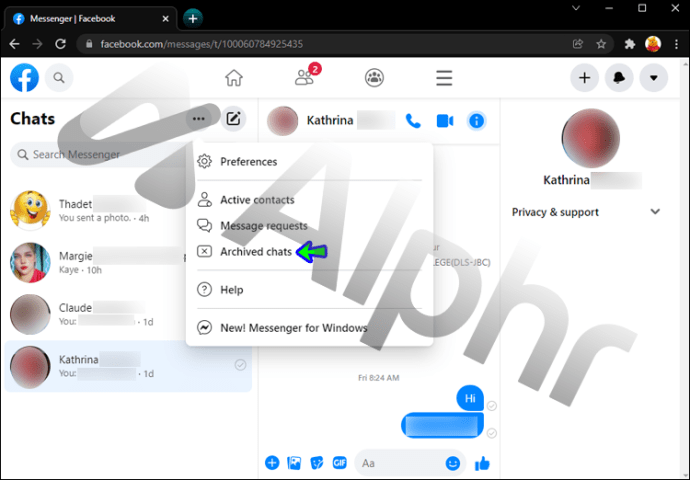Click the Chats three-dot options button

pyautogui.click(x=198, y=119)
